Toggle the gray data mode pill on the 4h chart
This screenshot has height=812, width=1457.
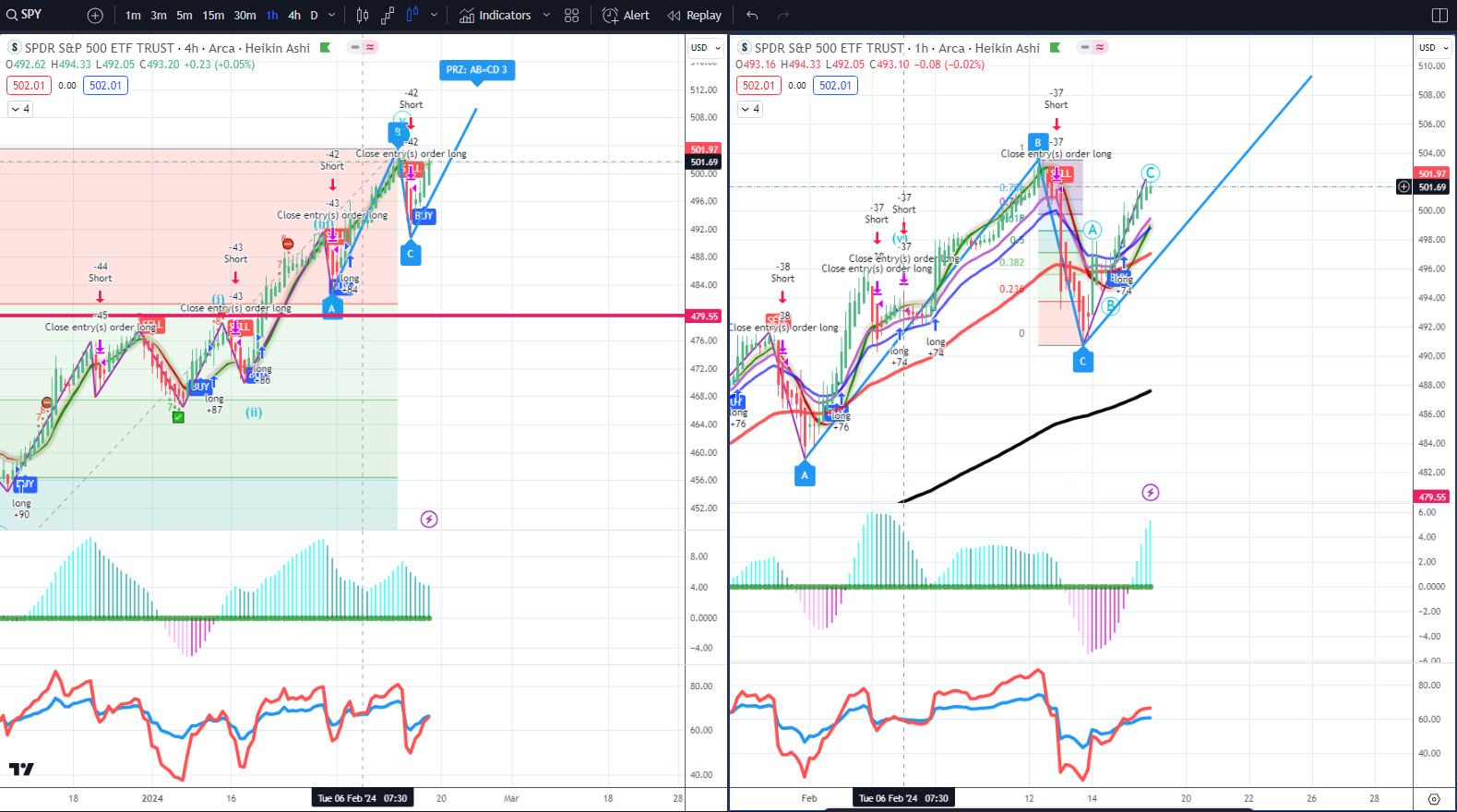pyautogui.click(x=355, y=47)
